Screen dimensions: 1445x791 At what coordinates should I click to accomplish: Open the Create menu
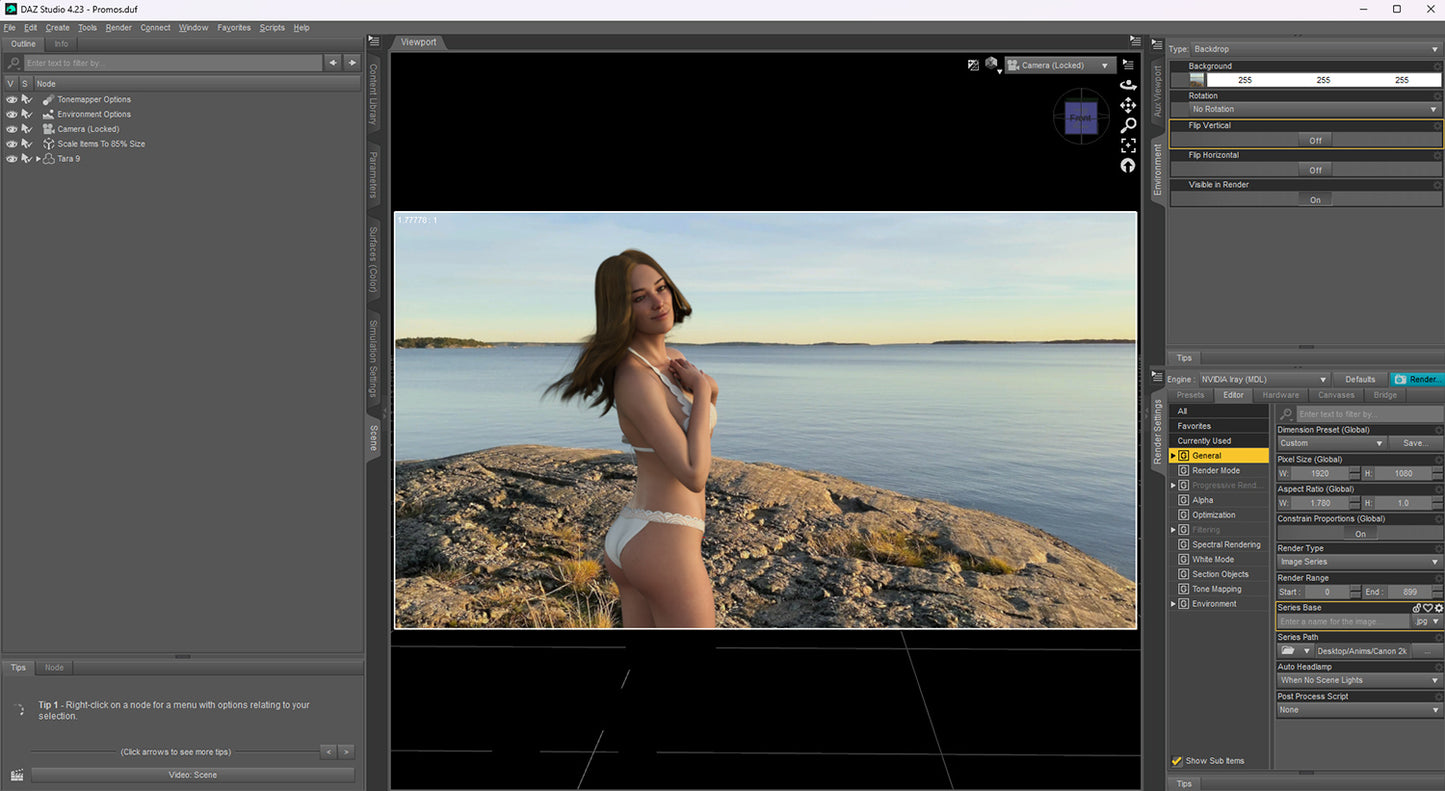tap(57, 28)
